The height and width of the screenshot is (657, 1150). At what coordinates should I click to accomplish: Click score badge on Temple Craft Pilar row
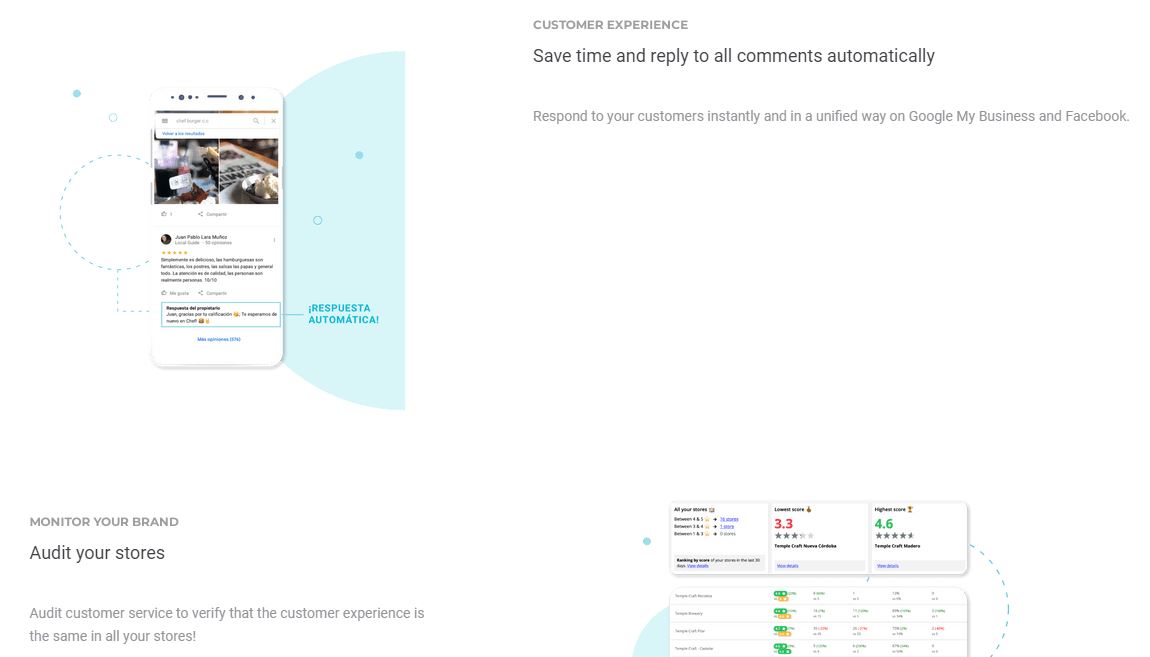tap(780, 628)
